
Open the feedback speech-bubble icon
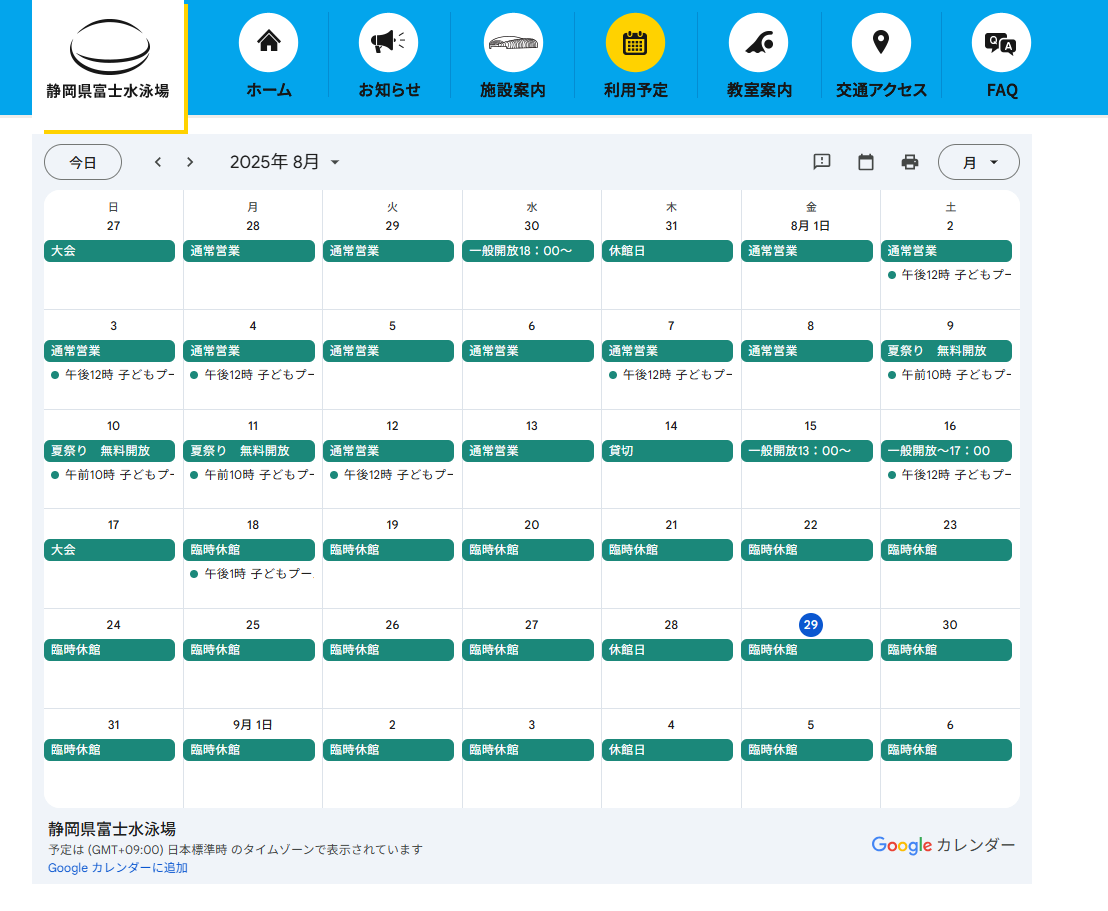click(821, 161)
